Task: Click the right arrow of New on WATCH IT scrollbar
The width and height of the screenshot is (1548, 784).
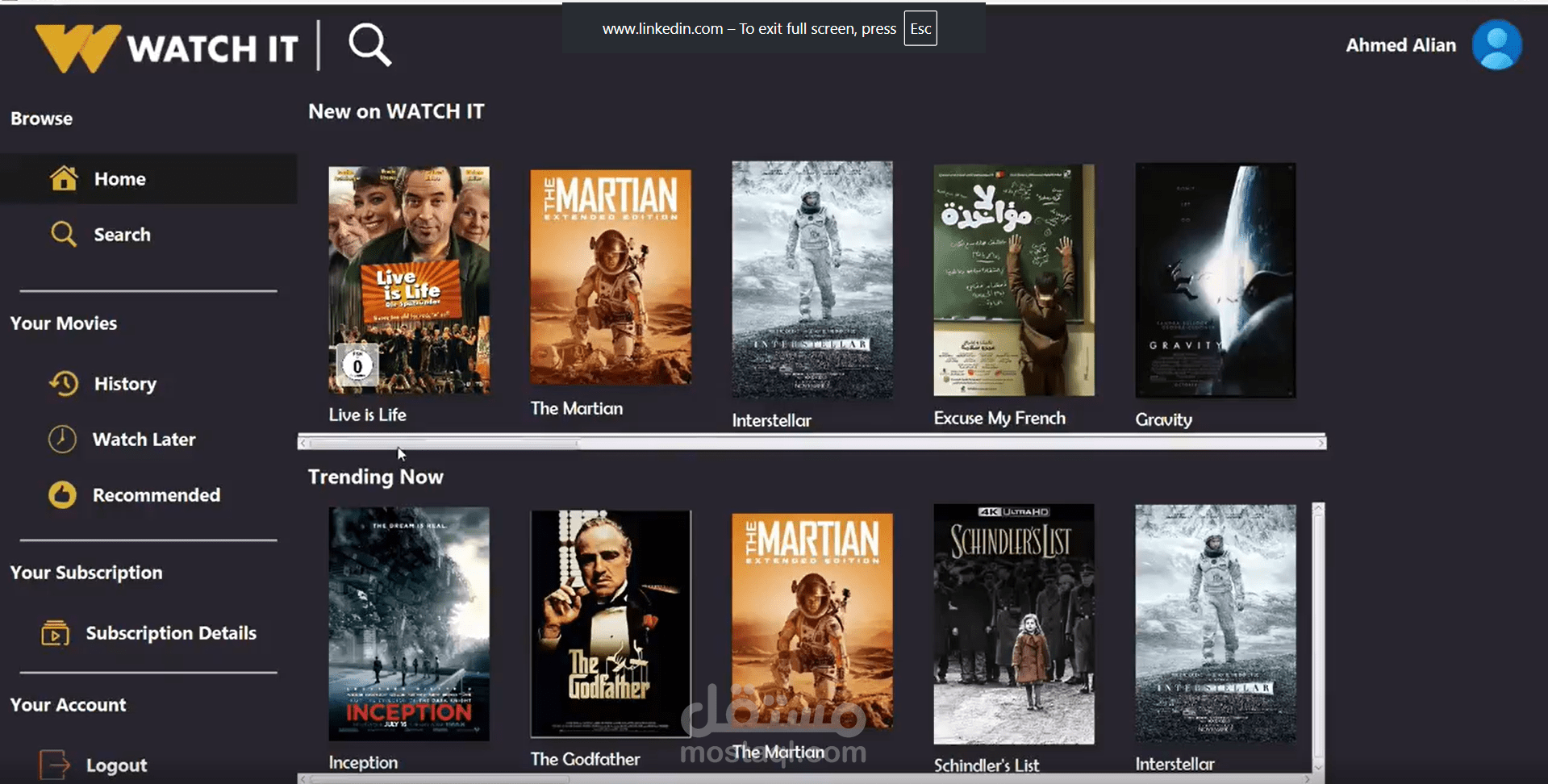Action: point(1321,443)
